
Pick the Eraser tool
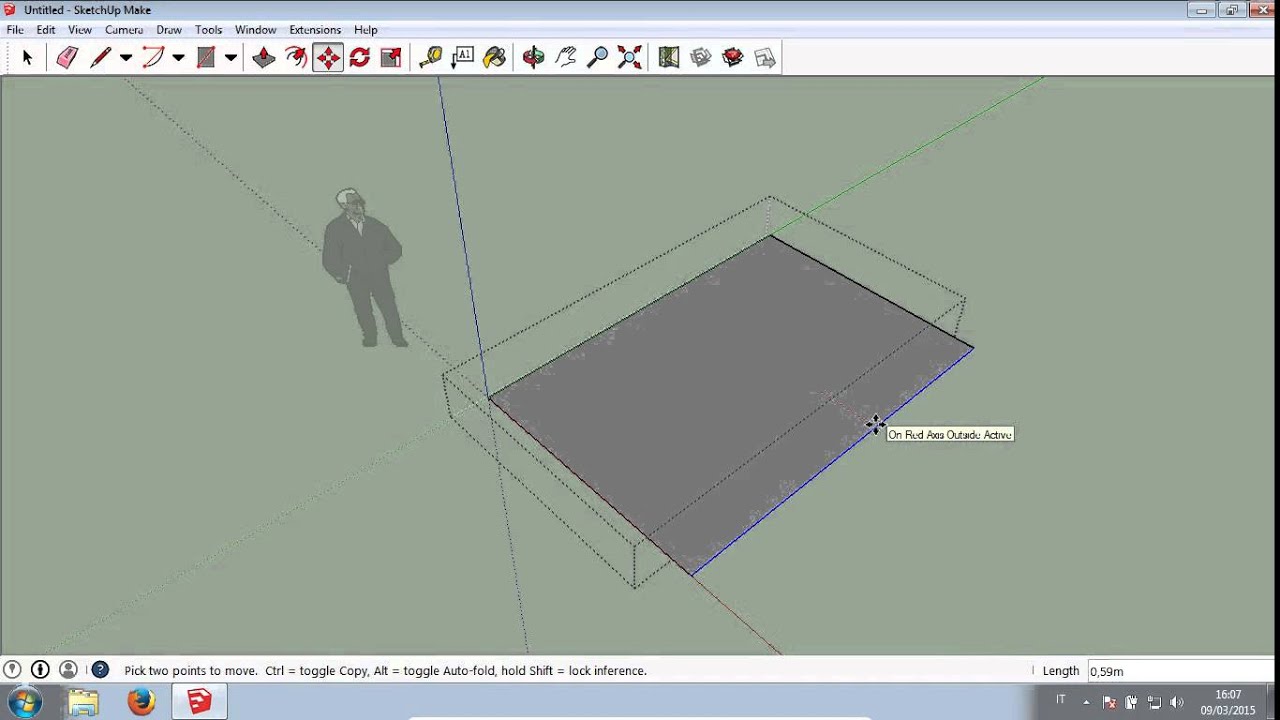pos(67,58)
